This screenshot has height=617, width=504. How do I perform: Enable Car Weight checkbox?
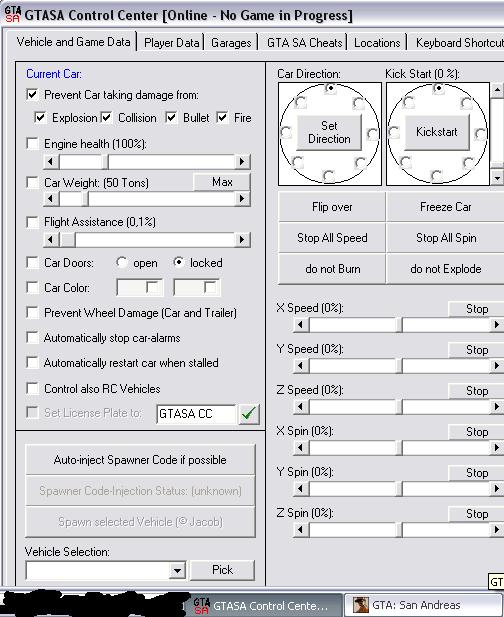pyautogui.click(x=32, y=182)
